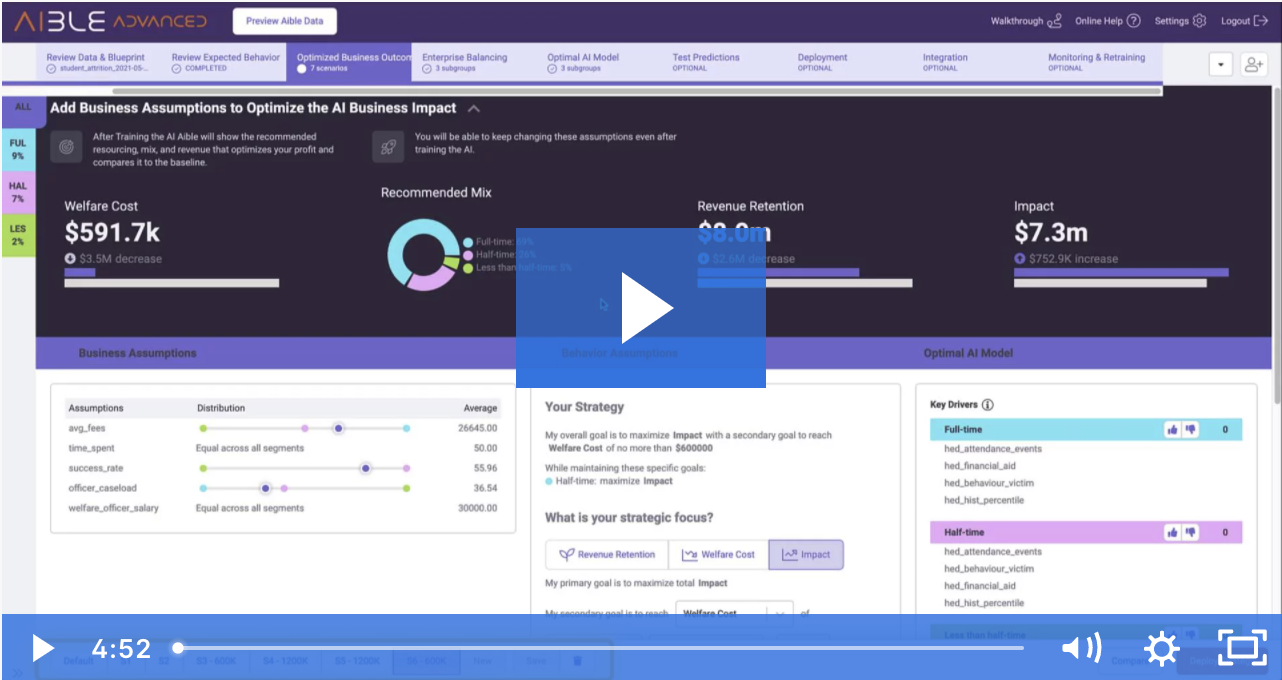Click the Preview Aible Data button
This screenshot has width=1282, height=680.
(285, 21)
